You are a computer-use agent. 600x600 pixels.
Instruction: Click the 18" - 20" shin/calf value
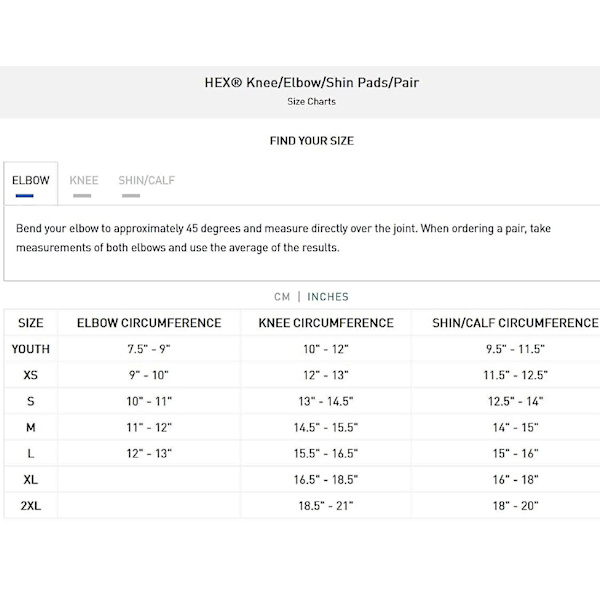(515, 505)
